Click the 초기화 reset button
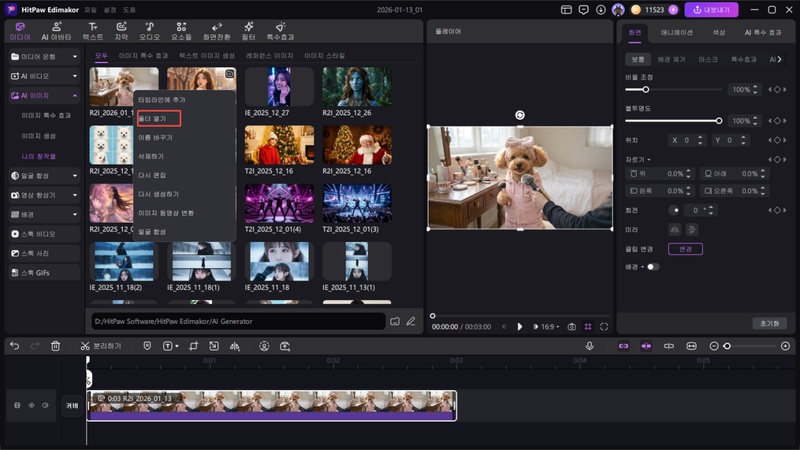 pos(769,323)
